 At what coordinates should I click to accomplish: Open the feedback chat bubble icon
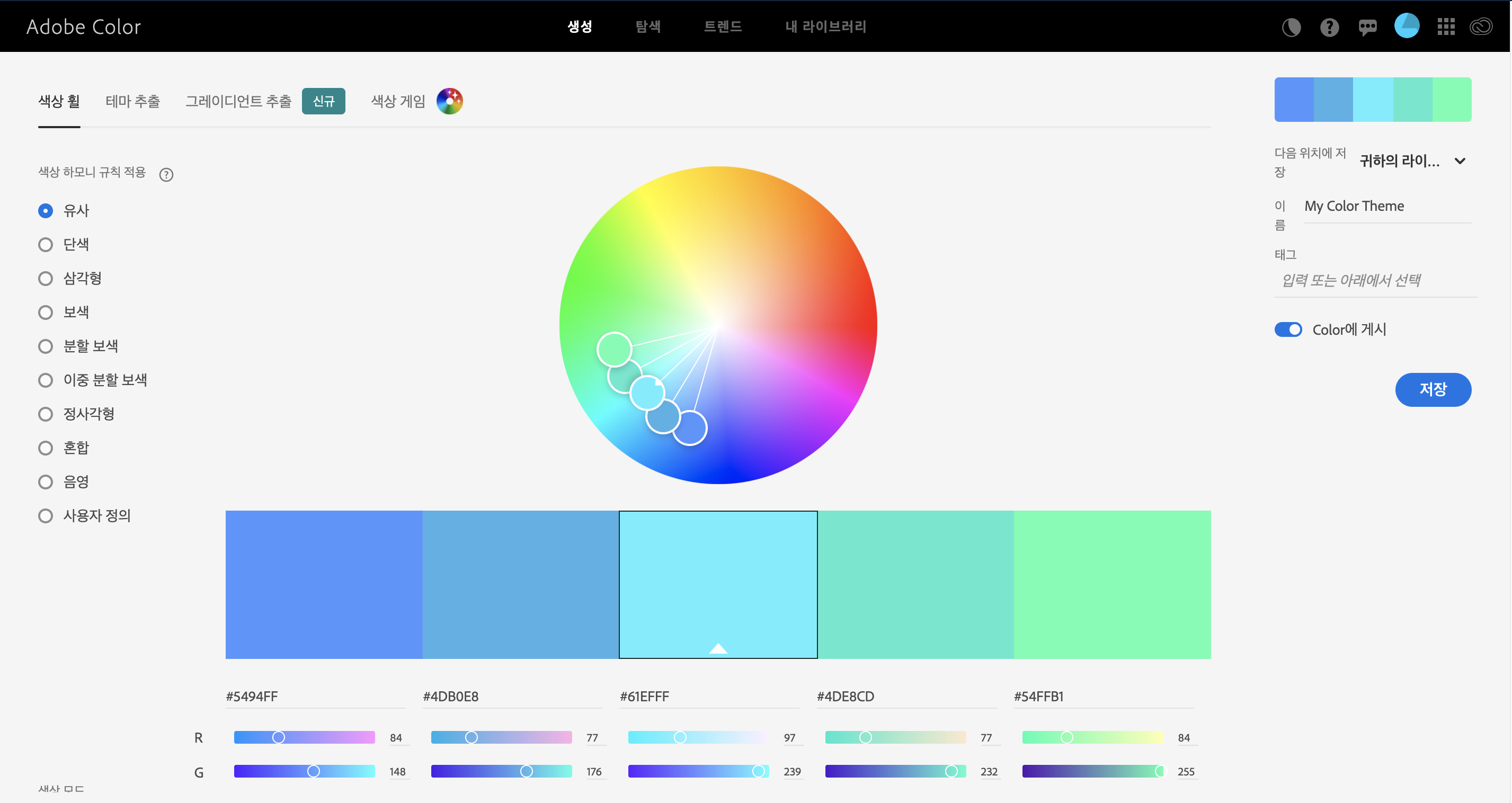(x=1367, y=27)
